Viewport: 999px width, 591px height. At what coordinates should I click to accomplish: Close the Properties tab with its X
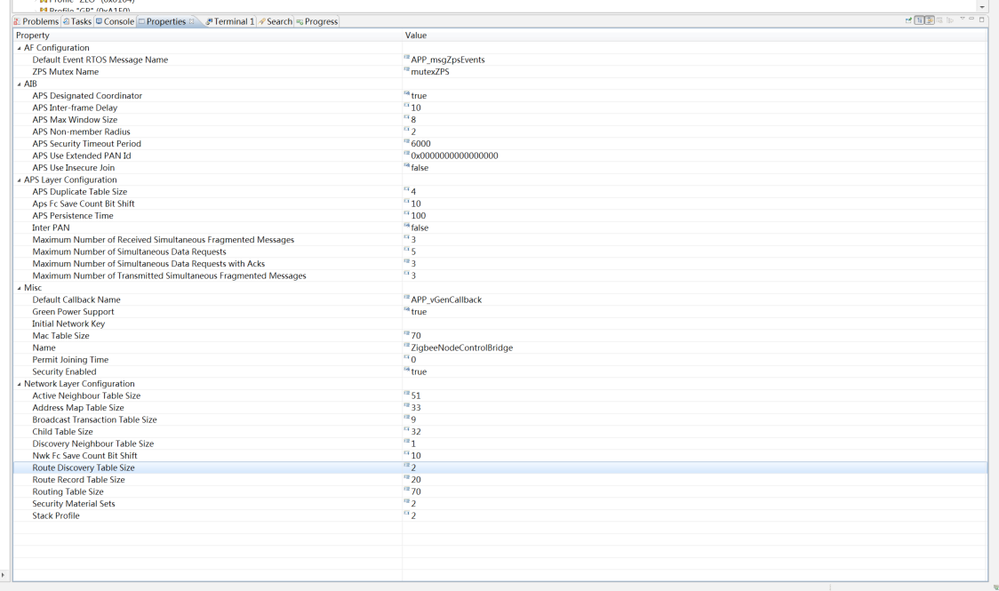(191, 22)
